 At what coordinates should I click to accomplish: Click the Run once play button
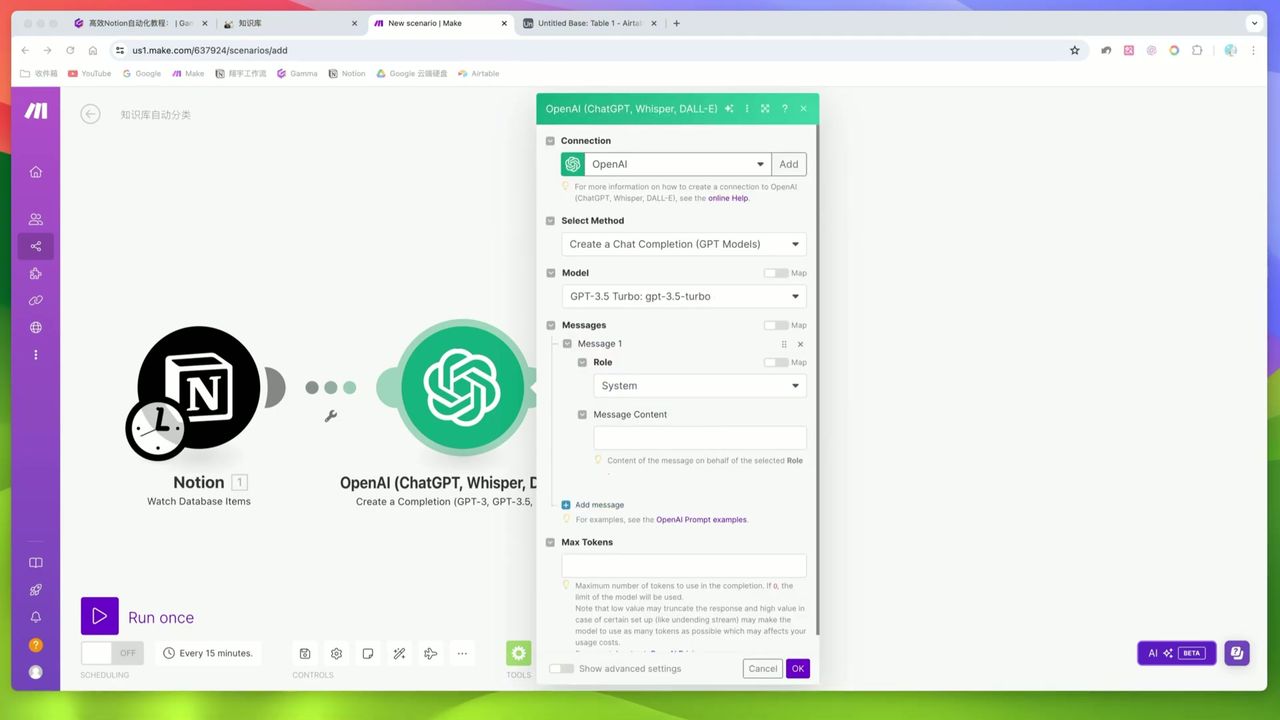(99, 616)
